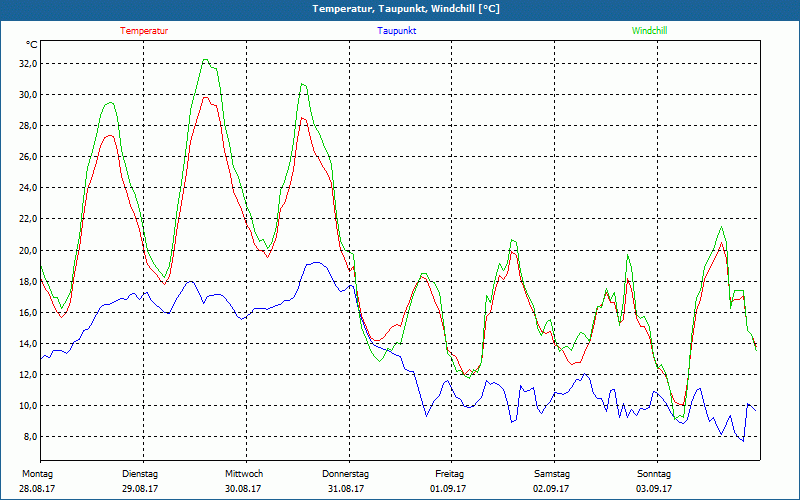This screenshot has height=500, width=800.
Task: Click the date 01.09.17
Action: pyautogui.click(x=448, y=489)
